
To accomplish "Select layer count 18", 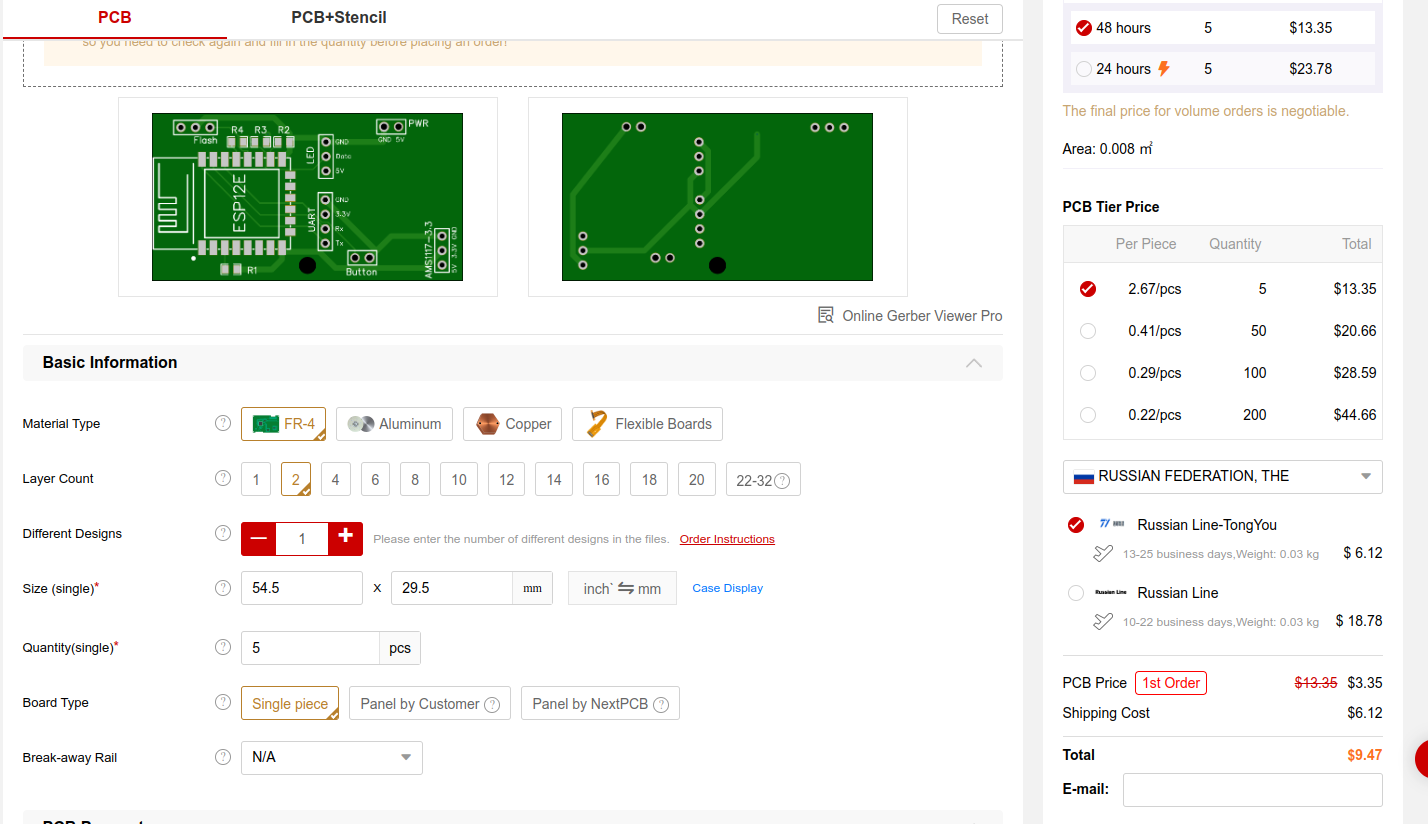I will coord(649,479).
